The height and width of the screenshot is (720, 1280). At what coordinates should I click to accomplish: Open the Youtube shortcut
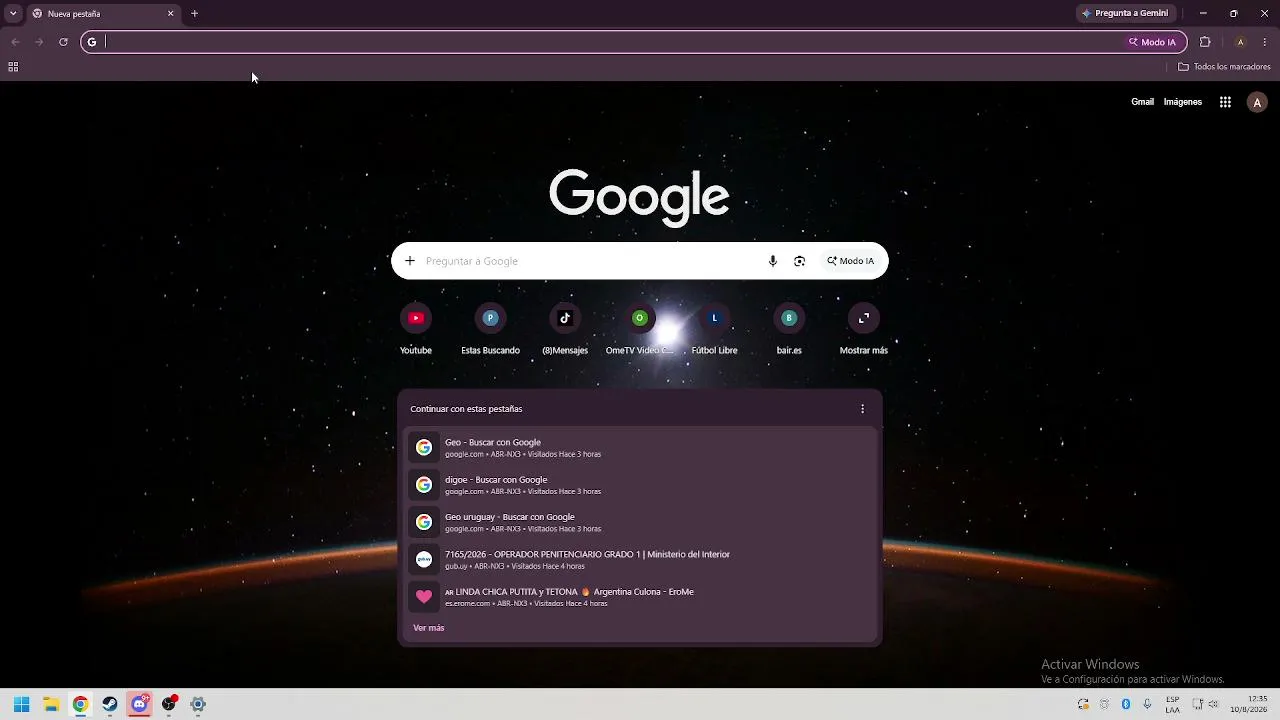point(416,330)
